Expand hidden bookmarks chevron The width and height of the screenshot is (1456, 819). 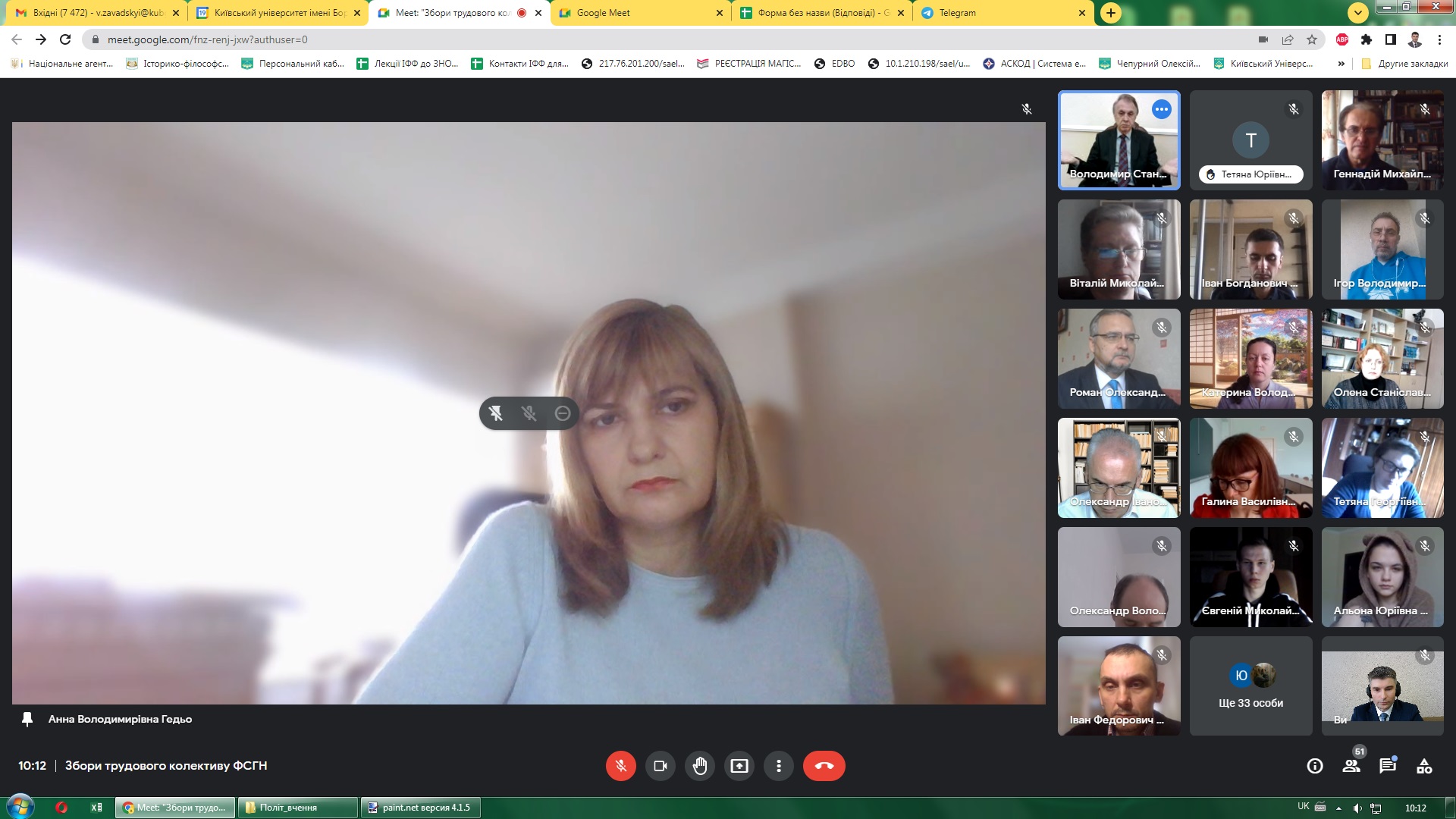(1341, 64)
